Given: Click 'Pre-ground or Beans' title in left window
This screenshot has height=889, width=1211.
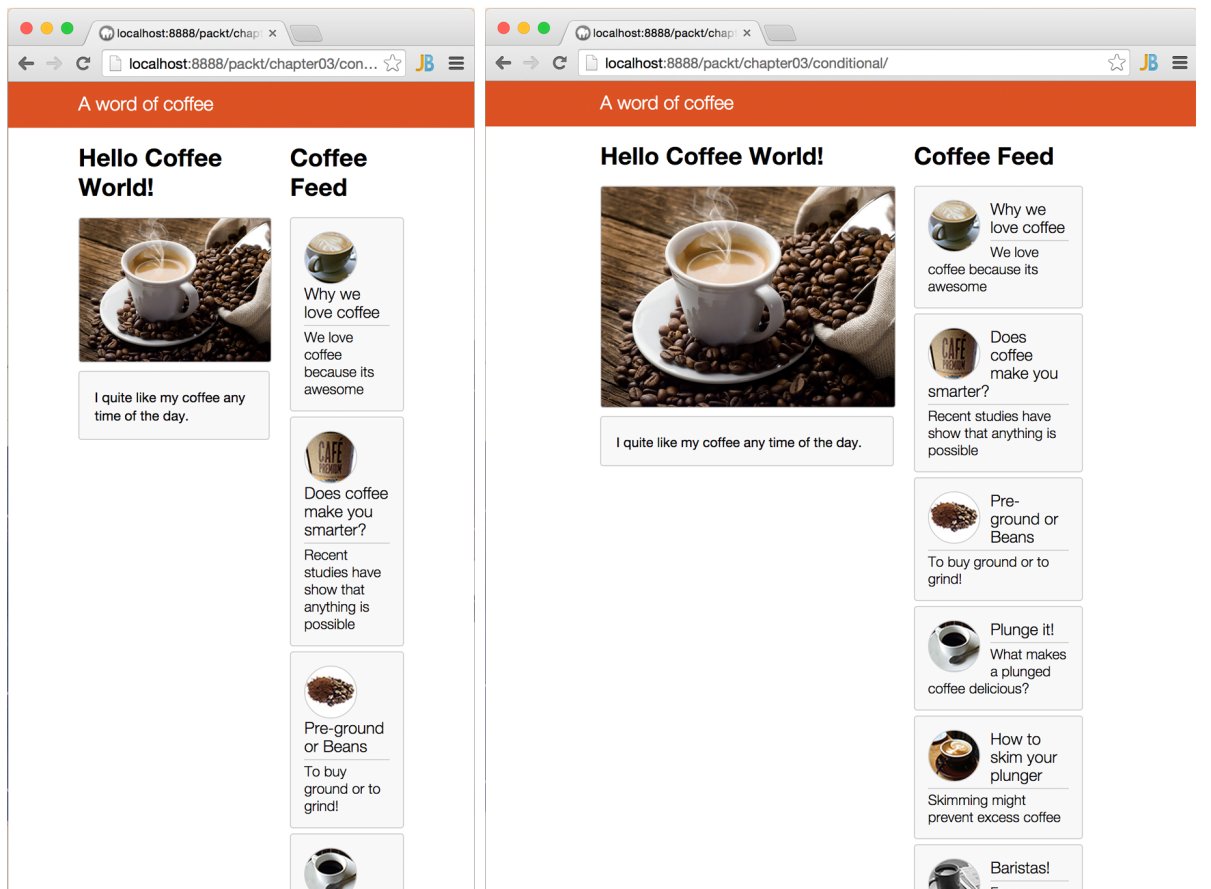Looking at the screenshot, I should pos(344,737).
